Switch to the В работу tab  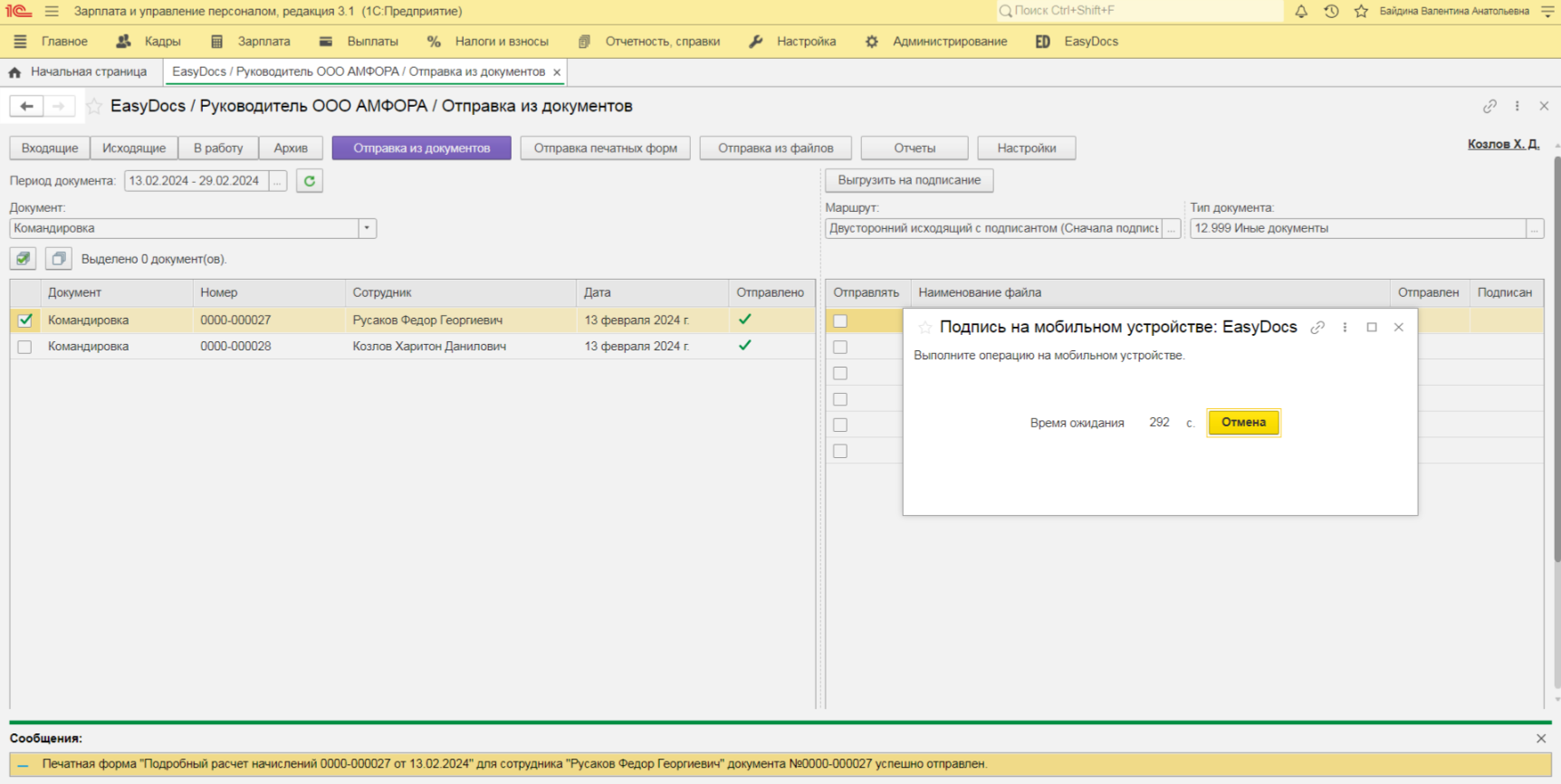point(218,148)
